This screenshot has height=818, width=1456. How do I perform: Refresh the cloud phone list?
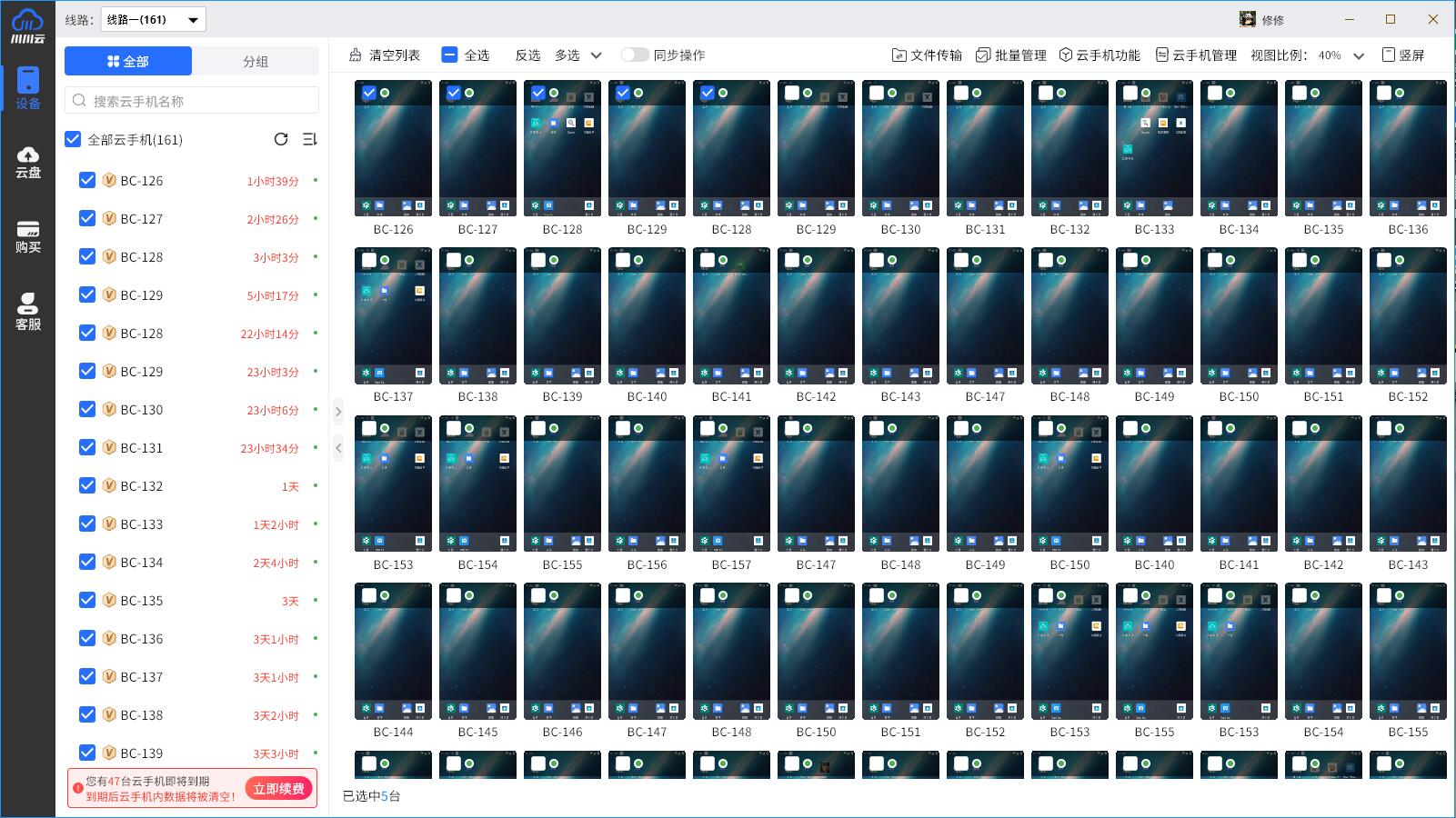(x=281, y=139)
